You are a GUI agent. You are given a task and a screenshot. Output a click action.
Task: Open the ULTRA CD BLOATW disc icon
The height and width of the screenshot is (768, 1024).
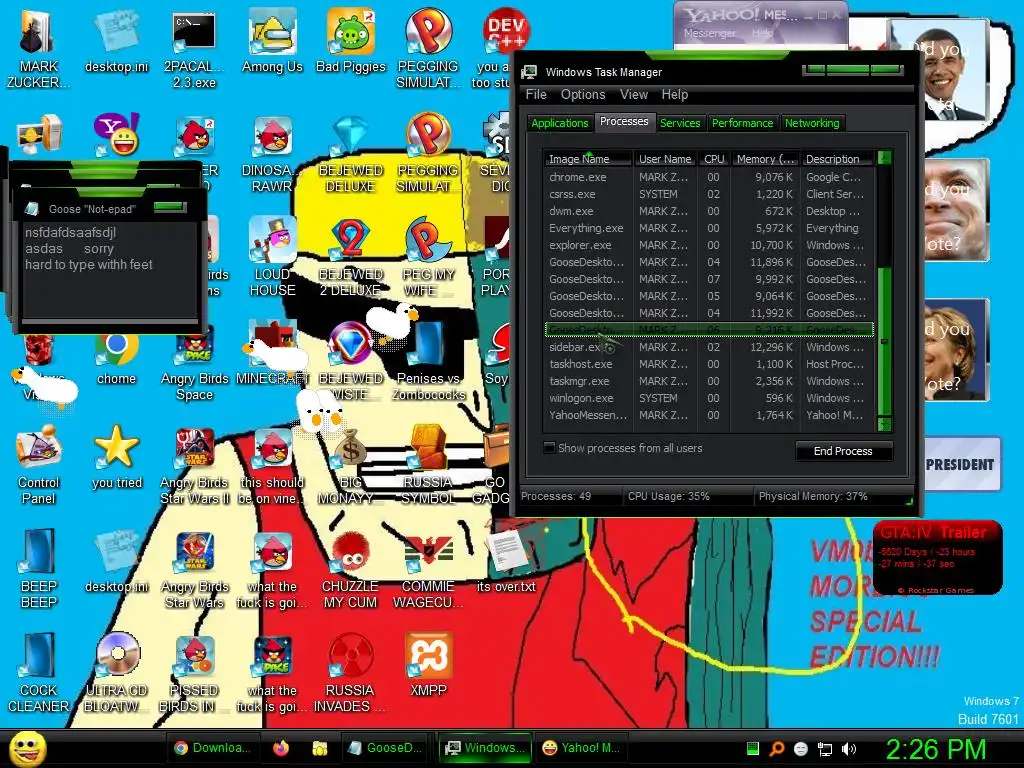click(116, 673)
